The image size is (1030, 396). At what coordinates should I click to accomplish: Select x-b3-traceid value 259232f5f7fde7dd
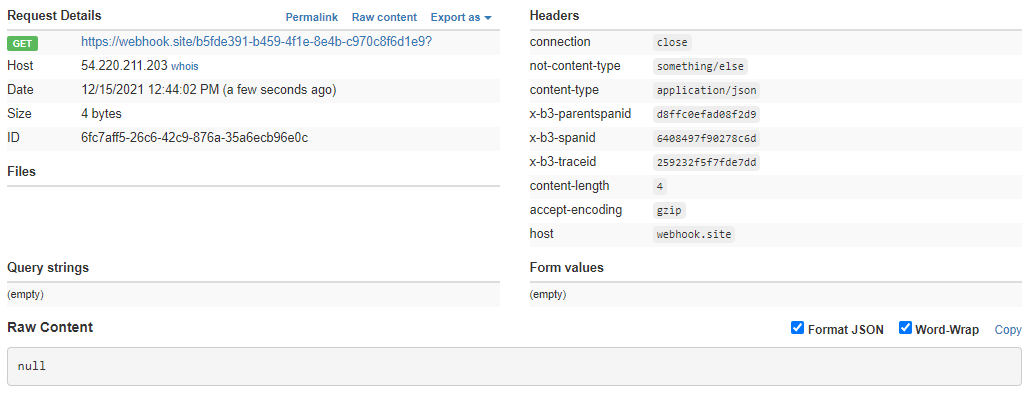tap(706, 162)
